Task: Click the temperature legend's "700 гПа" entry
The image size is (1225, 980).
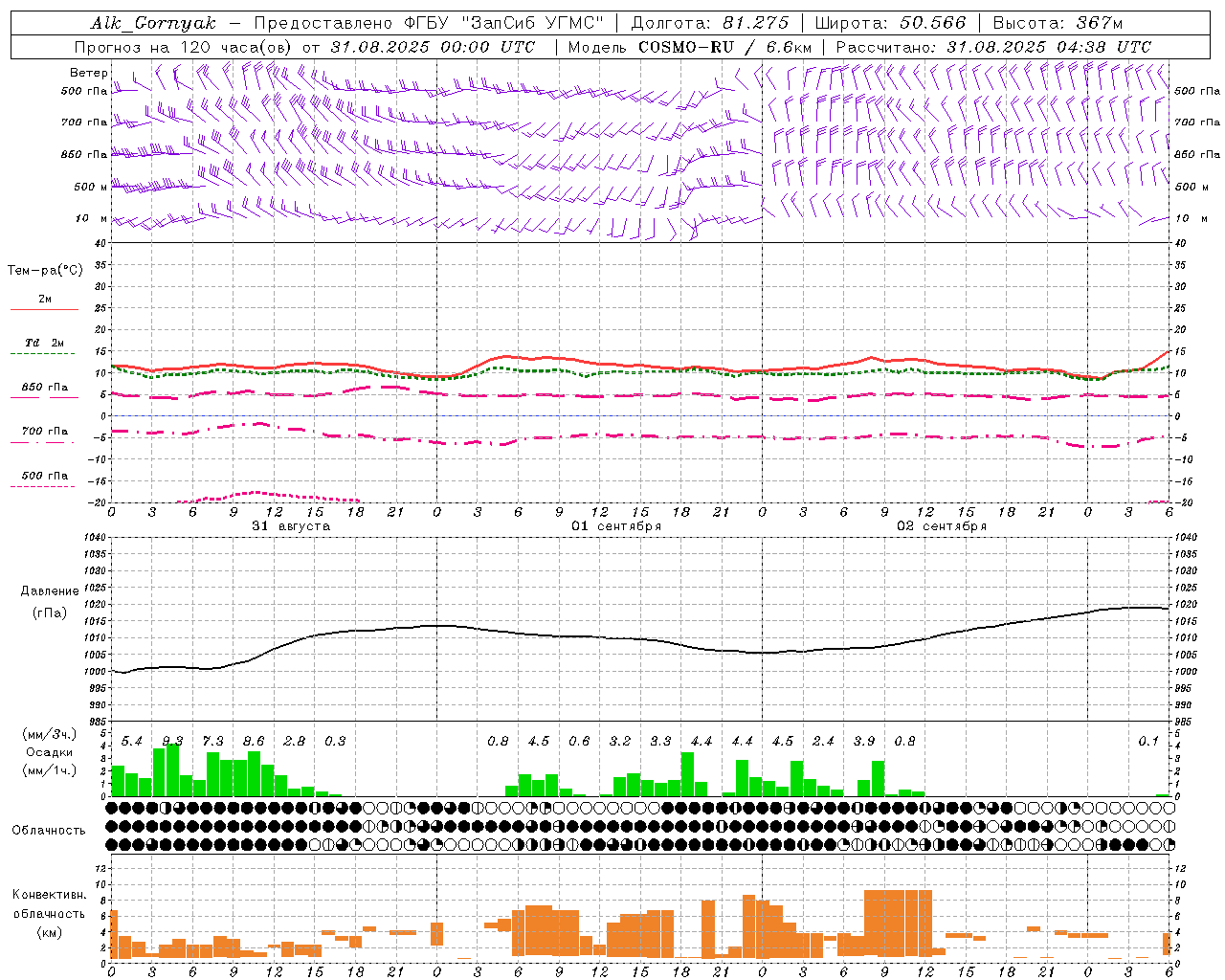Action: pyautogui.click(x=44, y=432)
